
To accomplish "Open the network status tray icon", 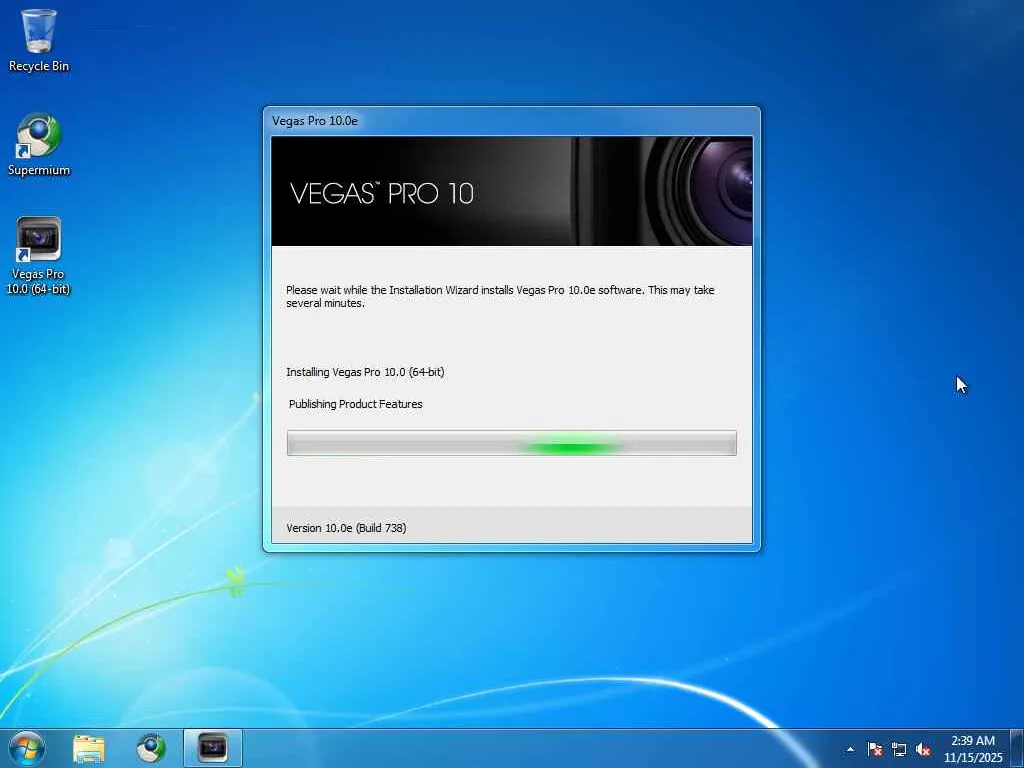I will (899, 749).
